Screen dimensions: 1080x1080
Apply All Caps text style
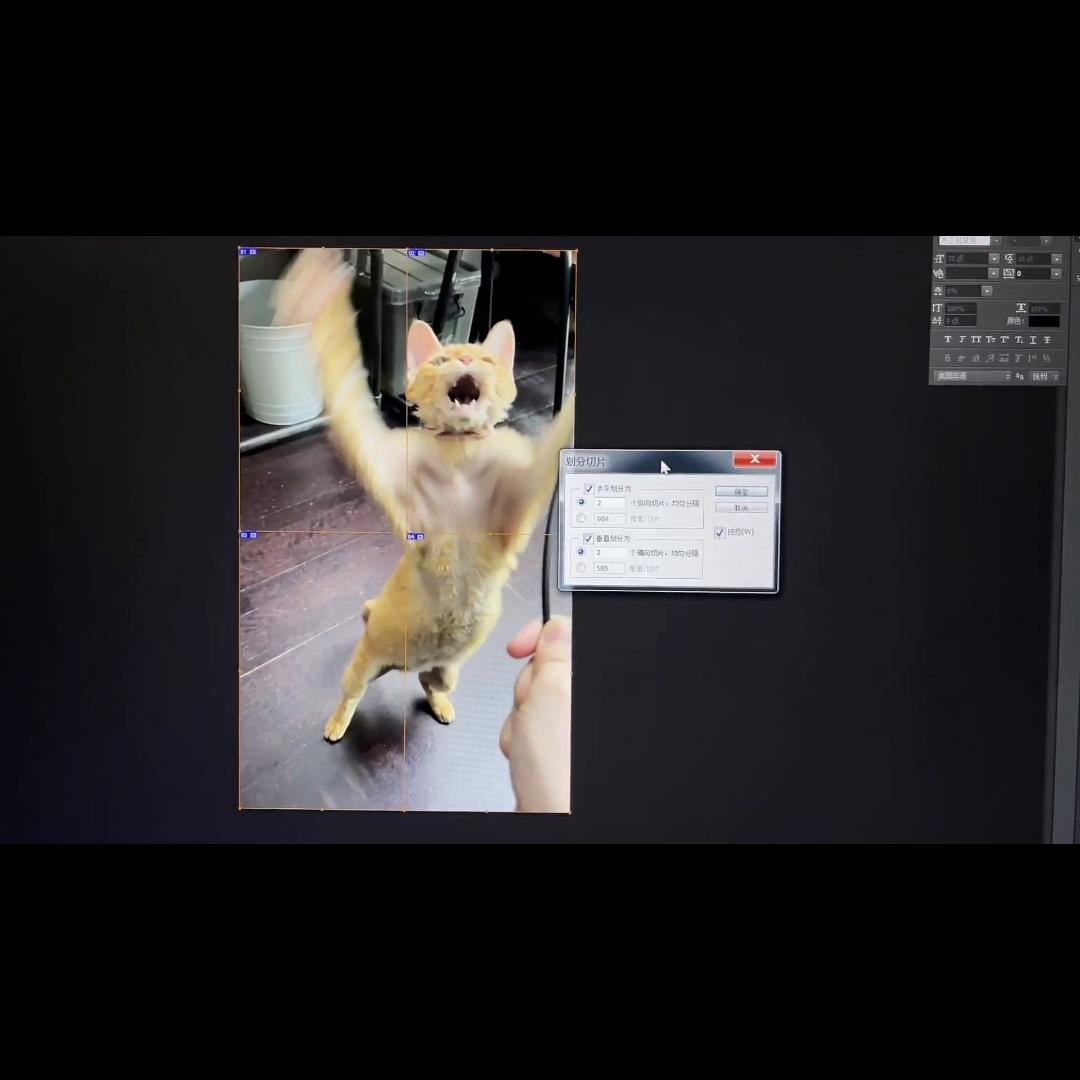pos(976,339)
